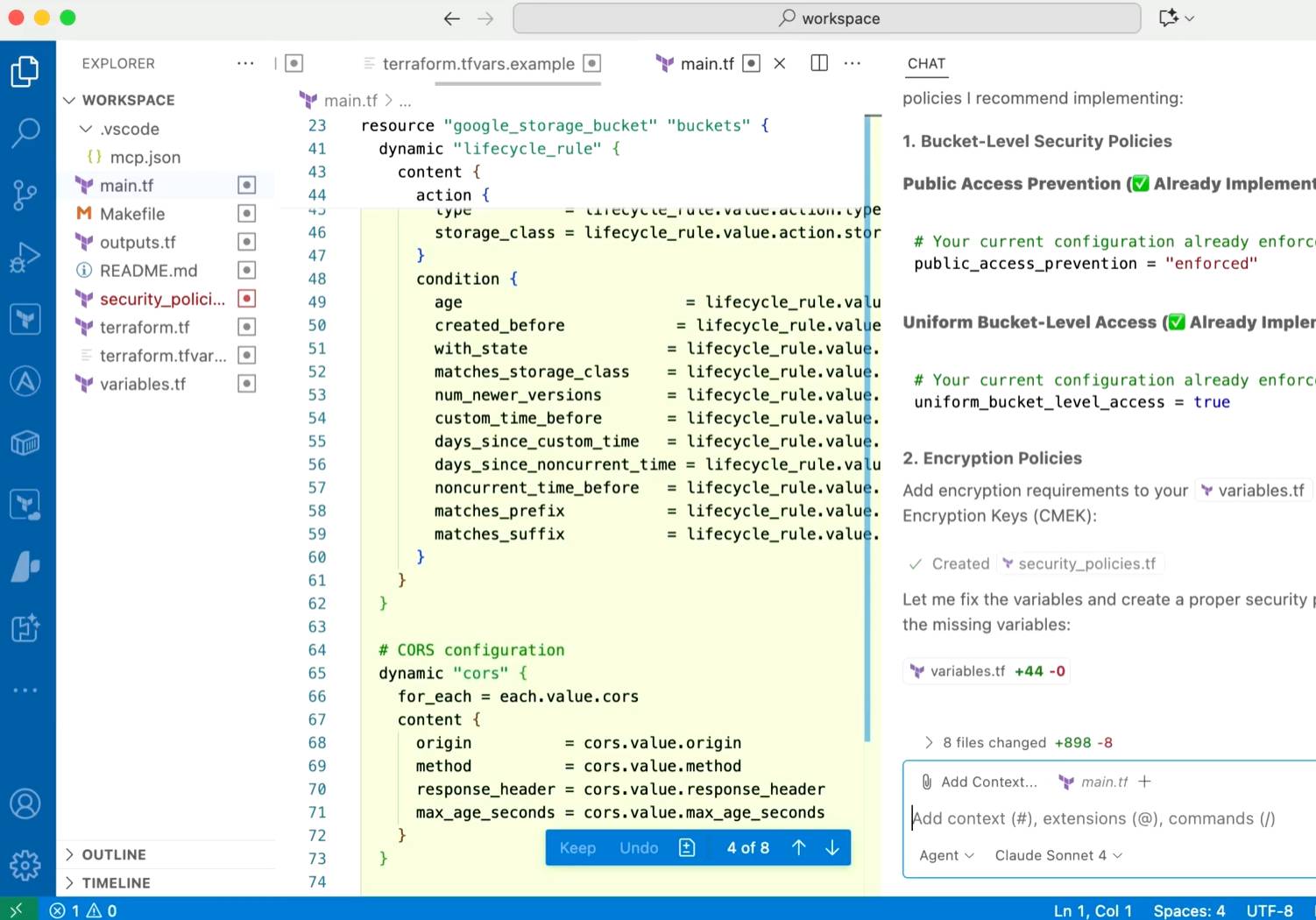Open the Agent mode dropdown
The image size is (1316, 920).
946,855
